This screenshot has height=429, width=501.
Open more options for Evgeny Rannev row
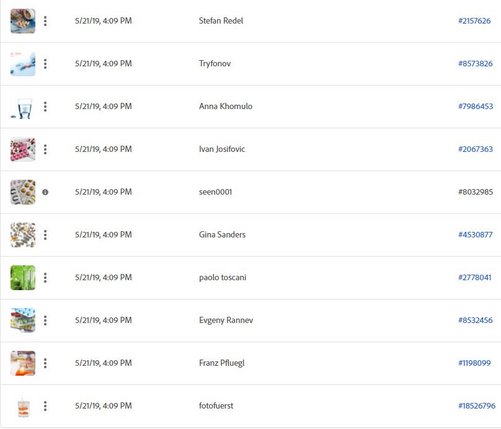pos(45,320)
